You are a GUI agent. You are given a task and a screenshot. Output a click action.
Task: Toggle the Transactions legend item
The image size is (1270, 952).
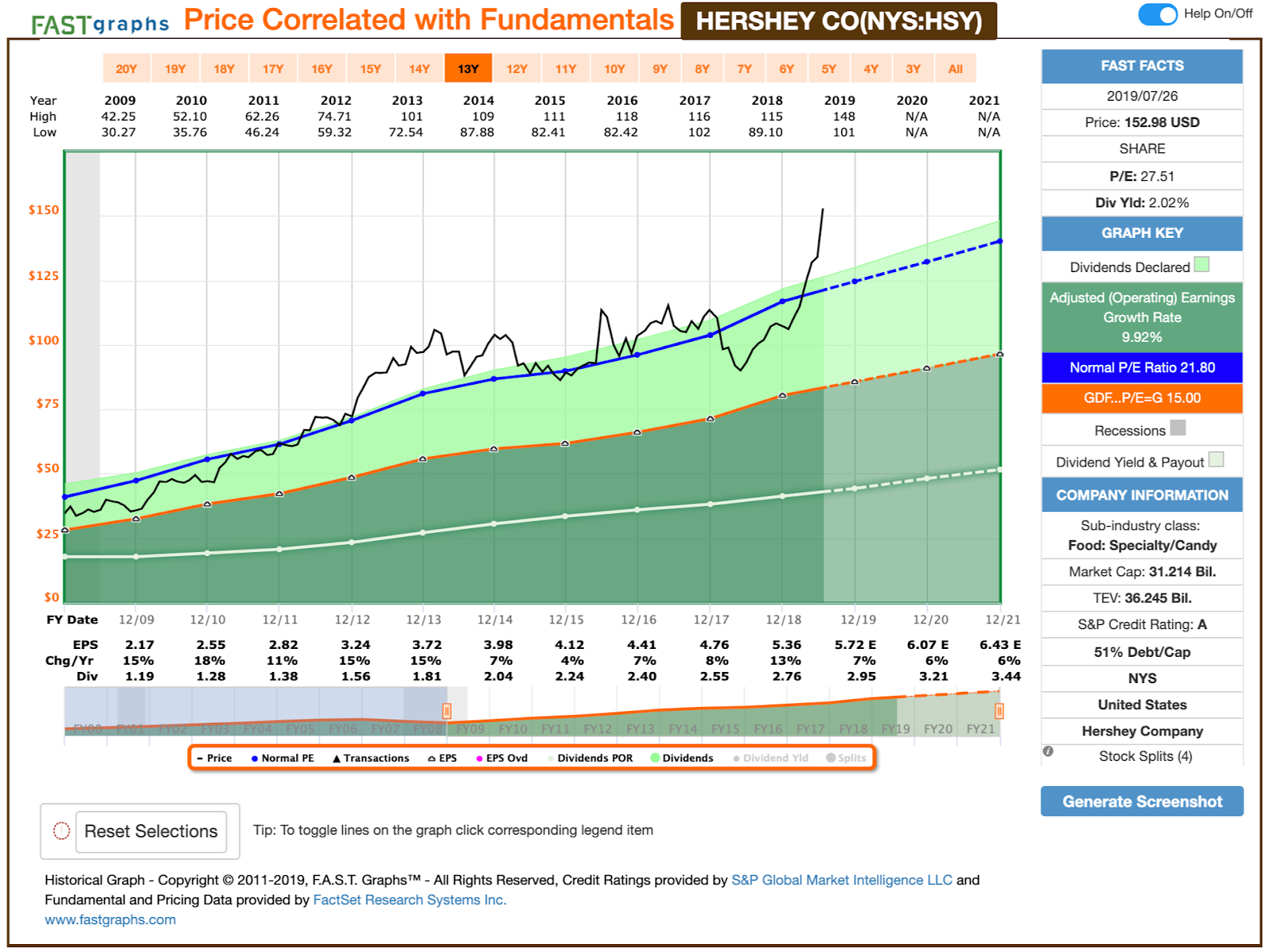pos(371,758)
